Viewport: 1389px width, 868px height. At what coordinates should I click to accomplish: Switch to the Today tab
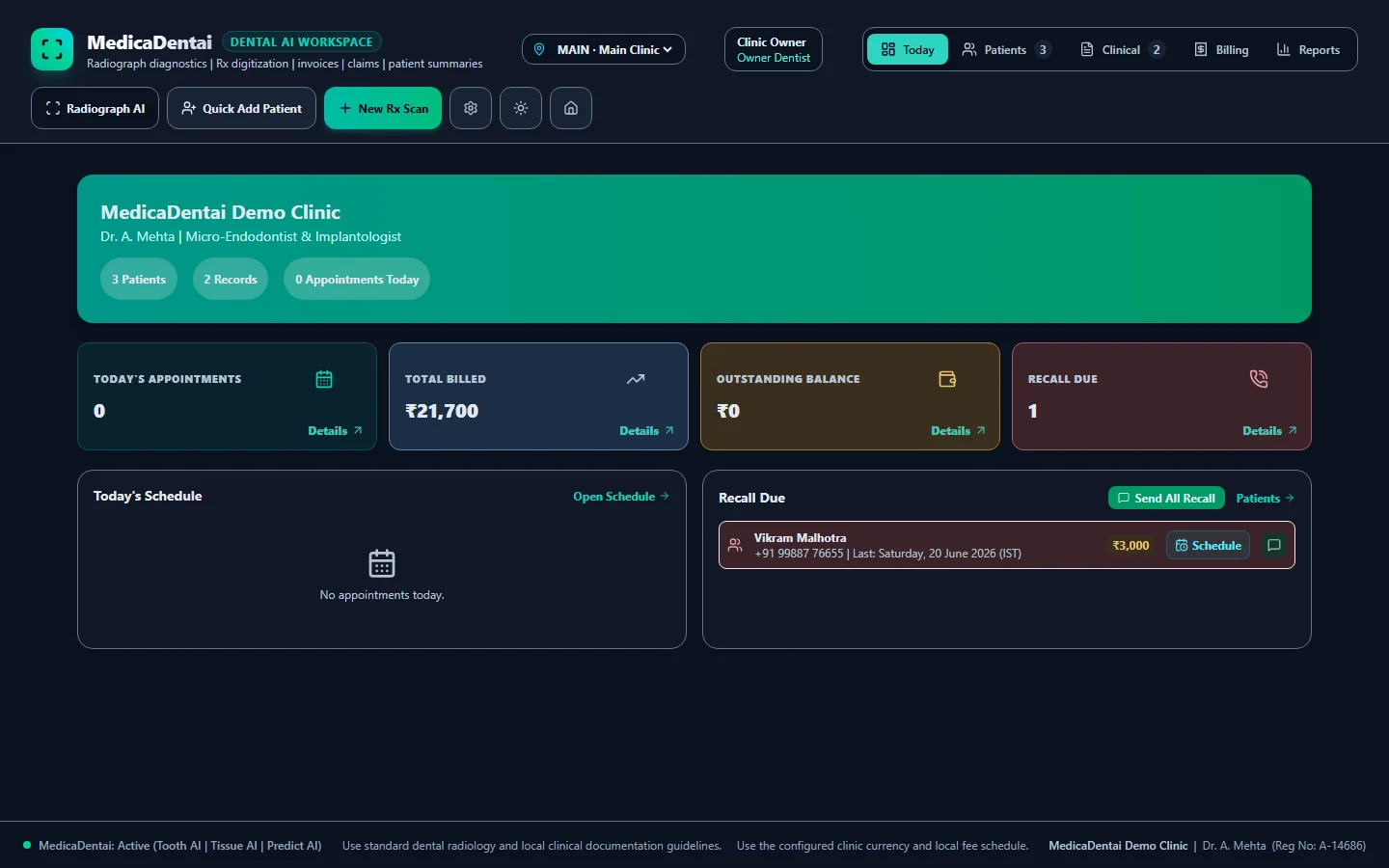coord(908,49)
